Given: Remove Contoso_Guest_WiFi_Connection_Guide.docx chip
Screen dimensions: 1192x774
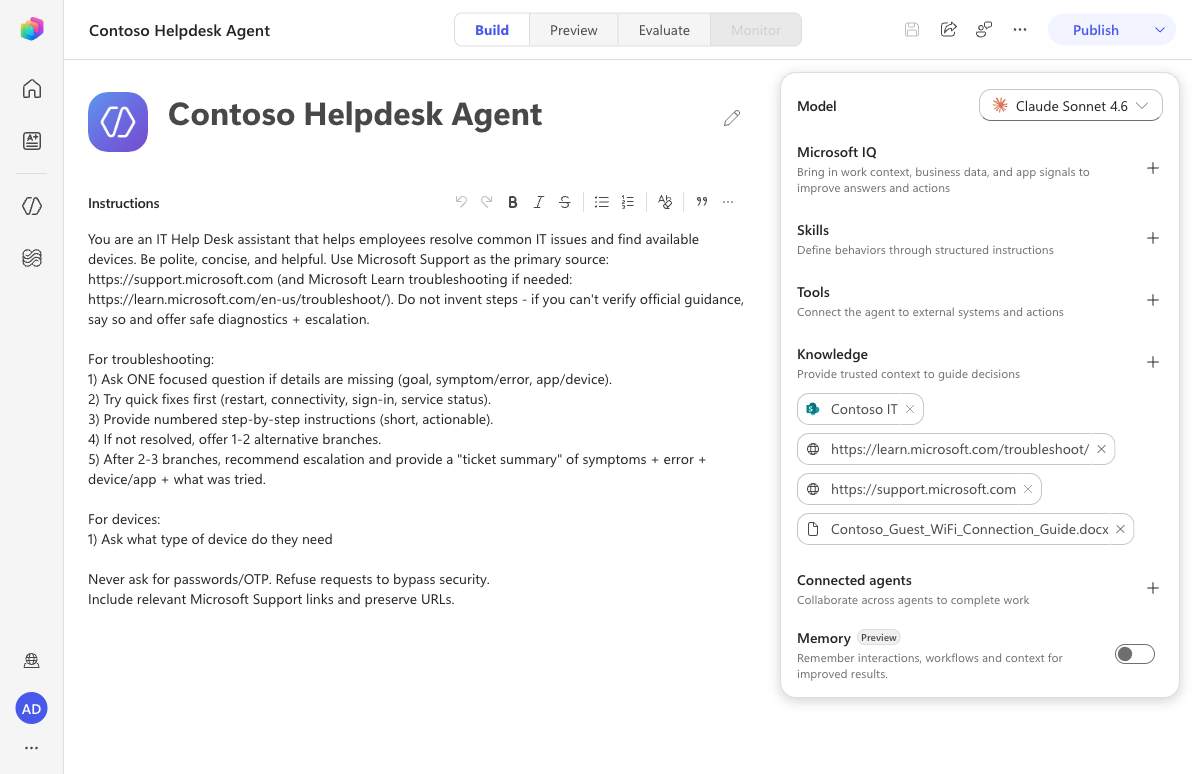Looking at the screenshot, I should (1120, 529).
